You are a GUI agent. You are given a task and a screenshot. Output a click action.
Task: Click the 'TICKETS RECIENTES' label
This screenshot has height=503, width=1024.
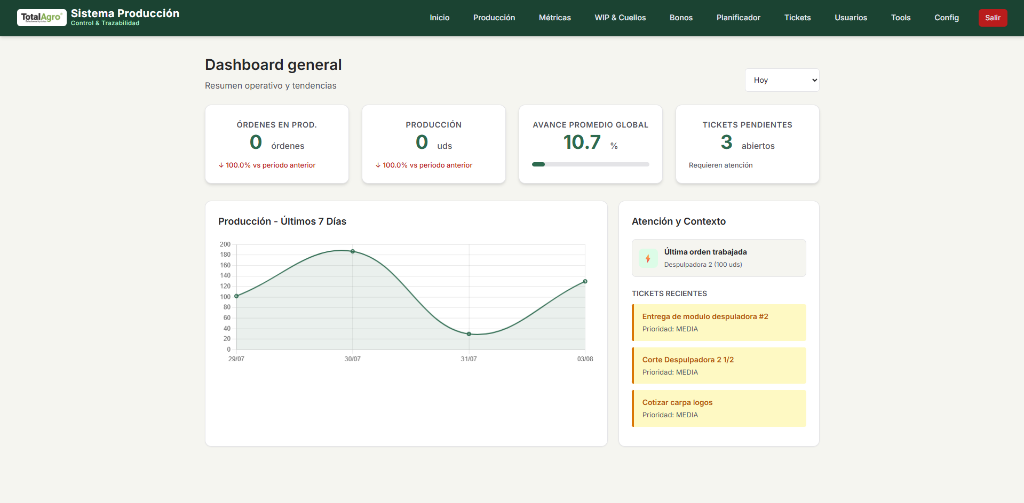tap(669, 293)
